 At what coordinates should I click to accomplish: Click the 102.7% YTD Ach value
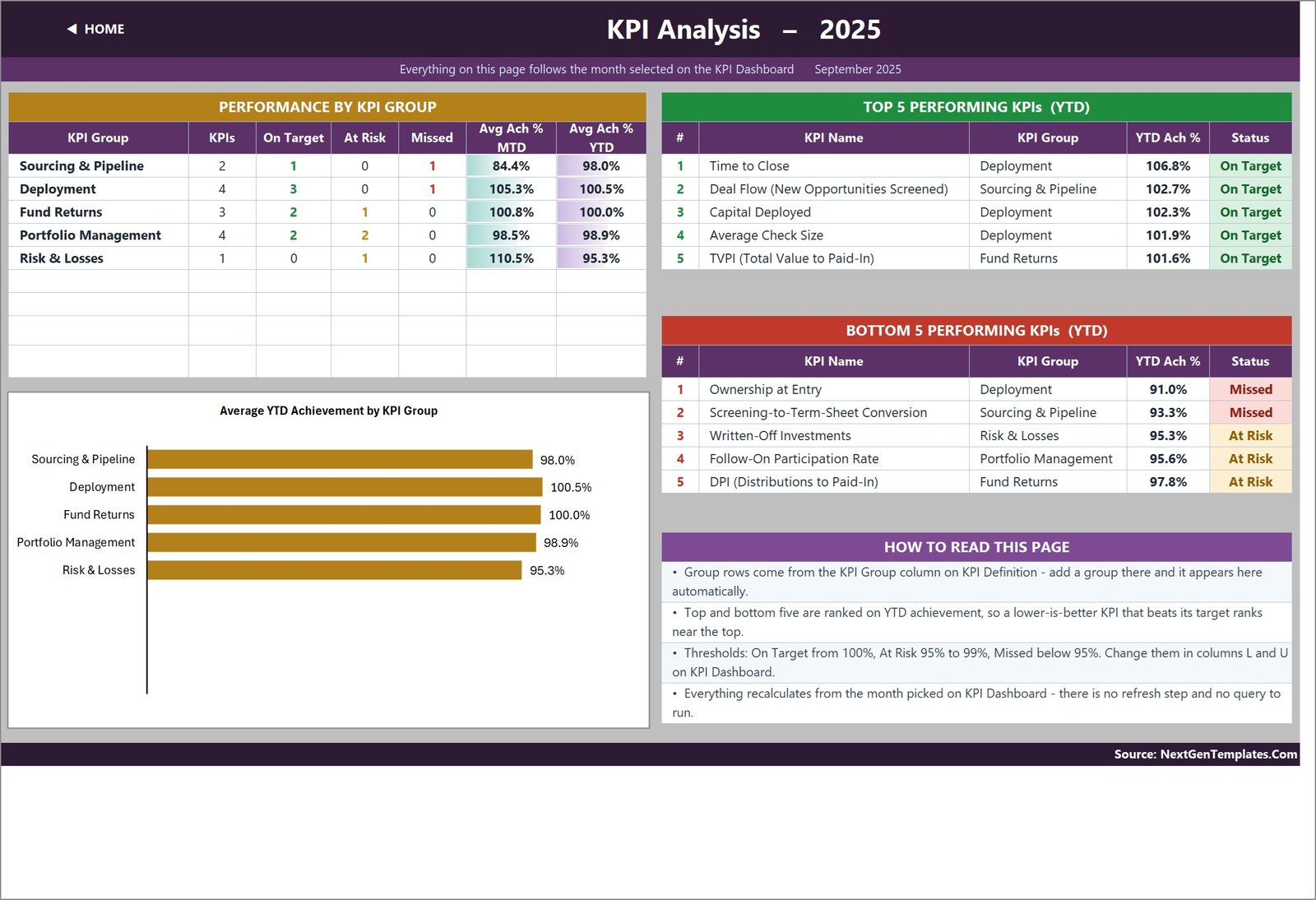click(1168, 189)
